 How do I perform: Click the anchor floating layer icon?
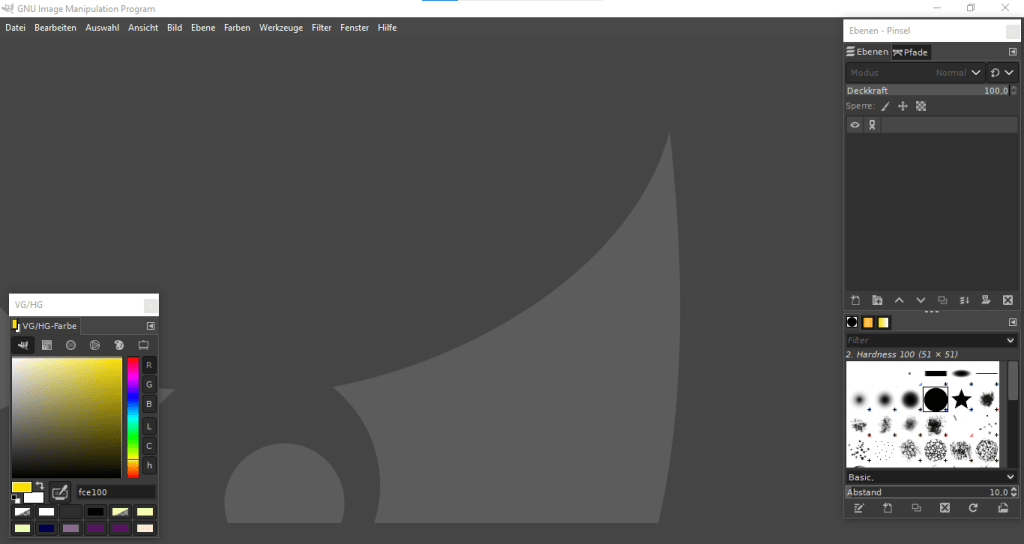click(985, 300)
